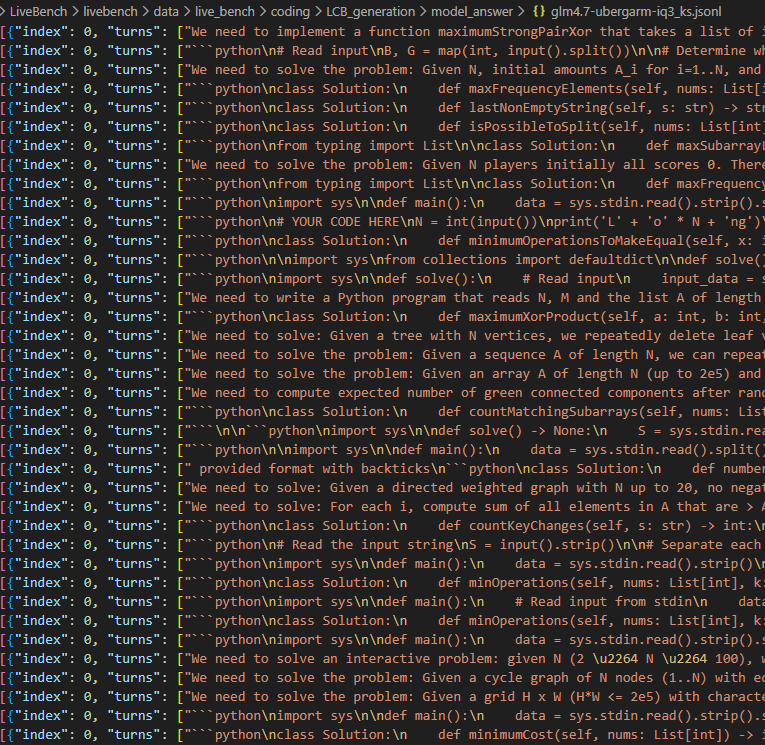Click the line mentioning maximumStrongPairXor

pyautogui.click(x=382, y=32)
